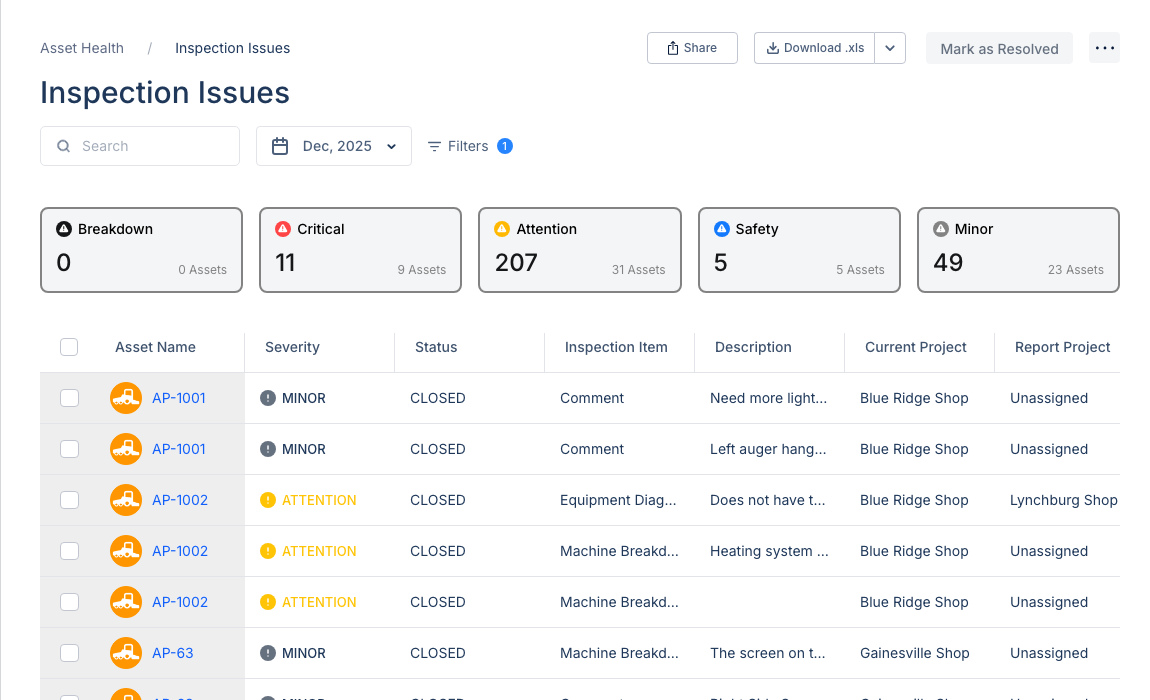The height and width of the screenshot is (700, 1150).
Task: Sort by Asset Name column header
Action: pyautogui.click(x=155, y=347)
